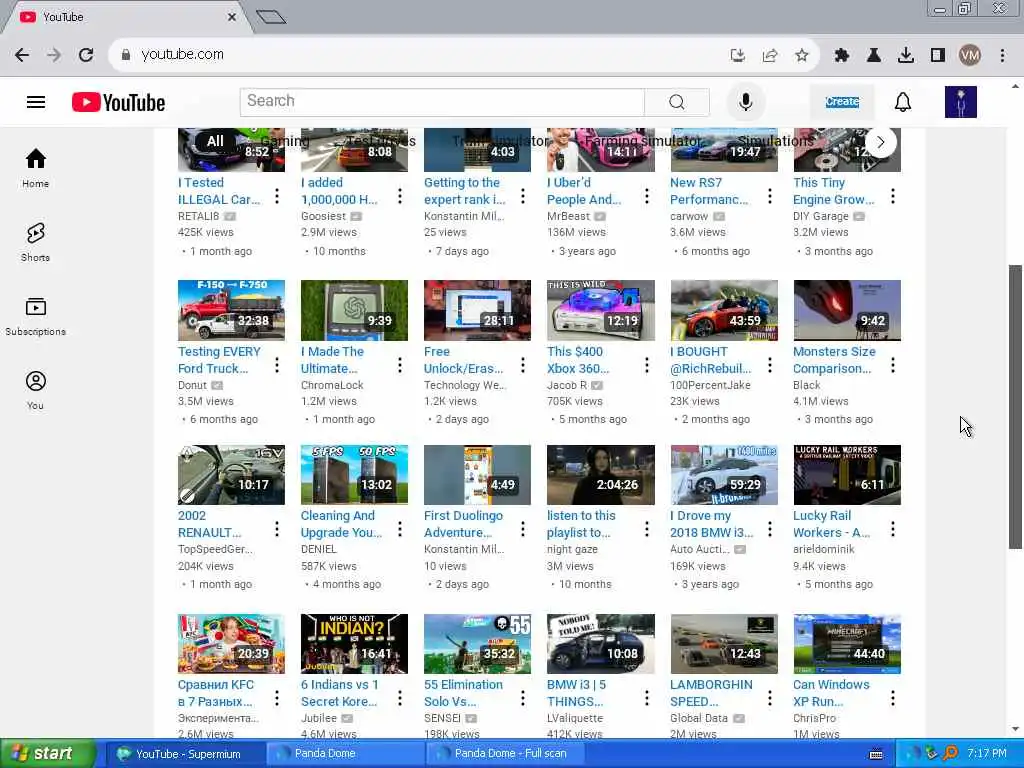Open Subscriptions from the sidebar

[35, 317]
